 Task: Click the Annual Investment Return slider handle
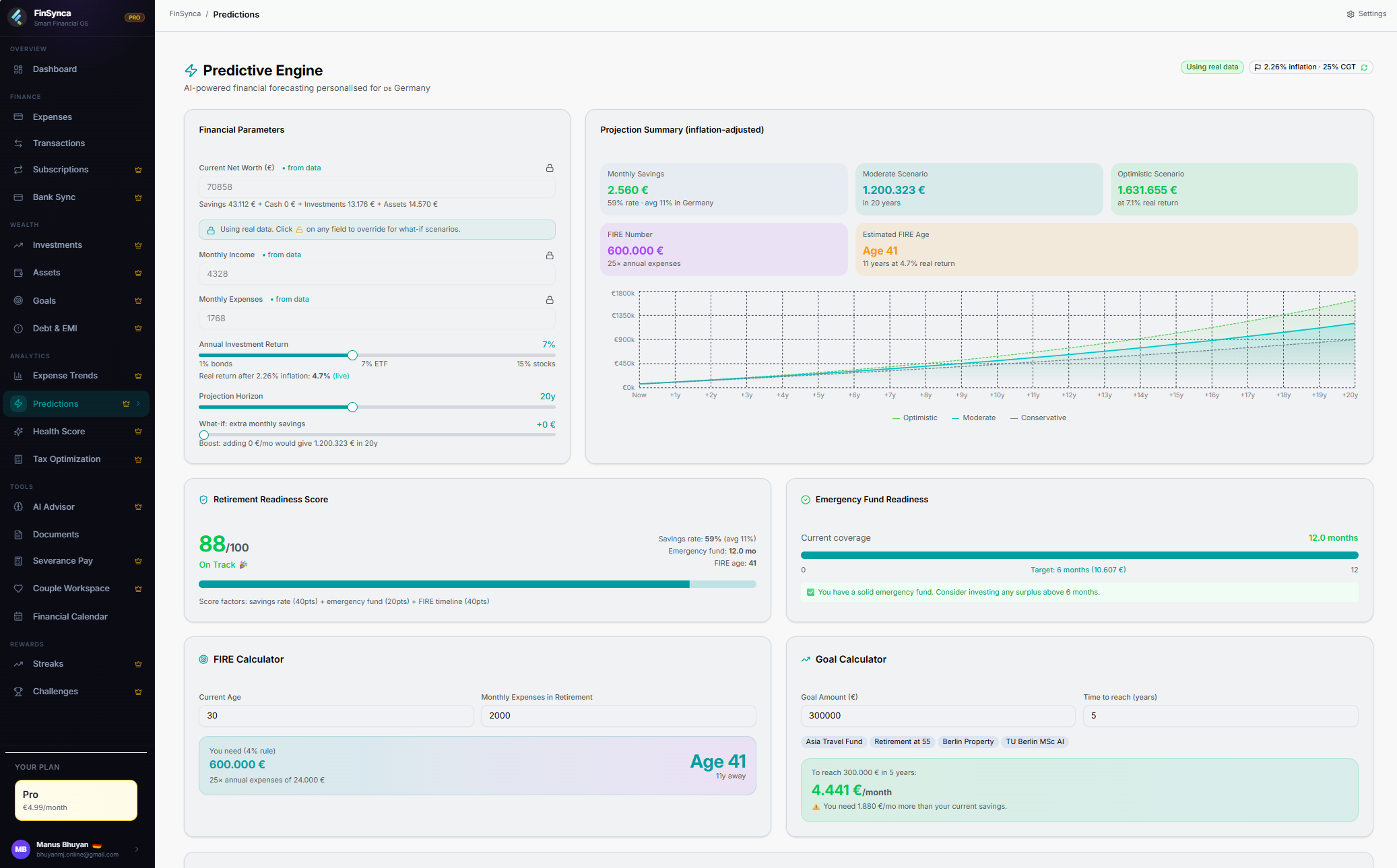[352, 355]
